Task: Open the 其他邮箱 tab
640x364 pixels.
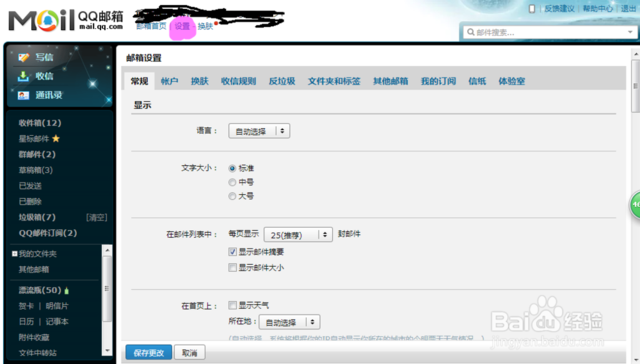Action: tap(391, 81)
